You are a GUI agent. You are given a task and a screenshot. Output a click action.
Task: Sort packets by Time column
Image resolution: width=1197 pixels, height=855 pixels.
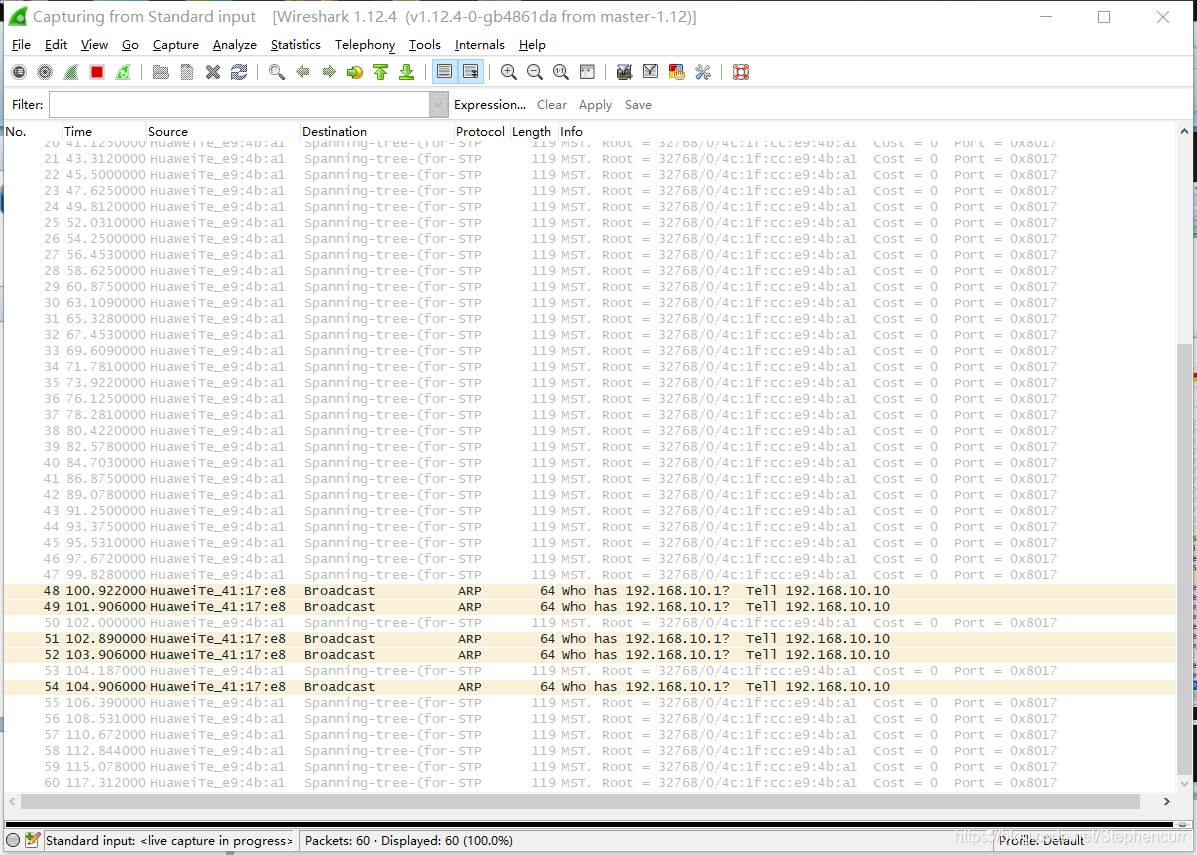point(104,131)
